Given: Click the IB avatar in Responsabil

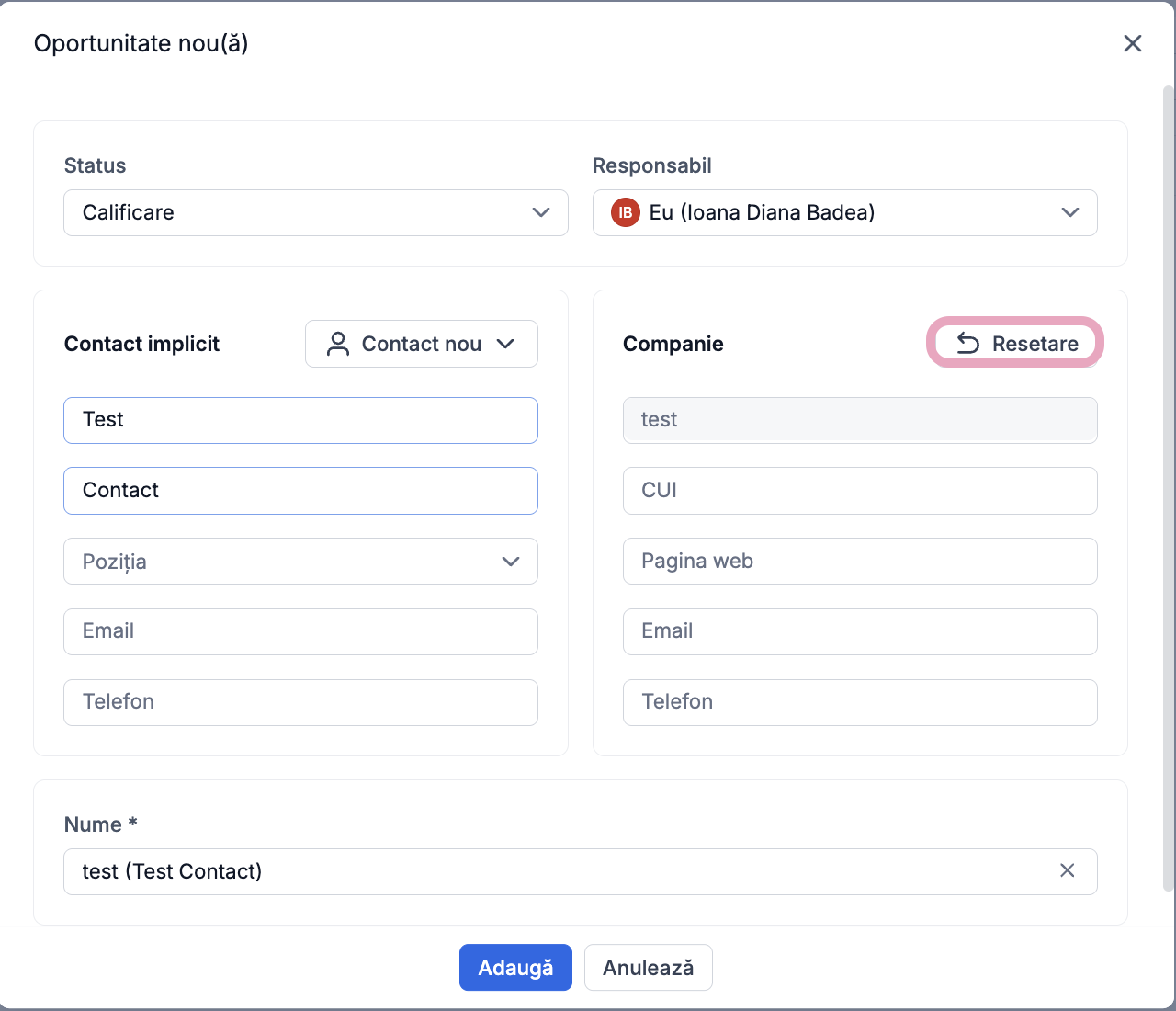Looking at the screenshot, I should [x=626, y=212].
